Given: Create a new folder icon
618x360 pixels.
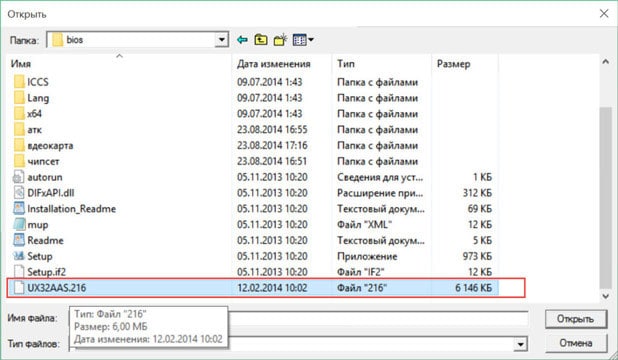Looking at the screenshot, I should [x=280, y=40].
